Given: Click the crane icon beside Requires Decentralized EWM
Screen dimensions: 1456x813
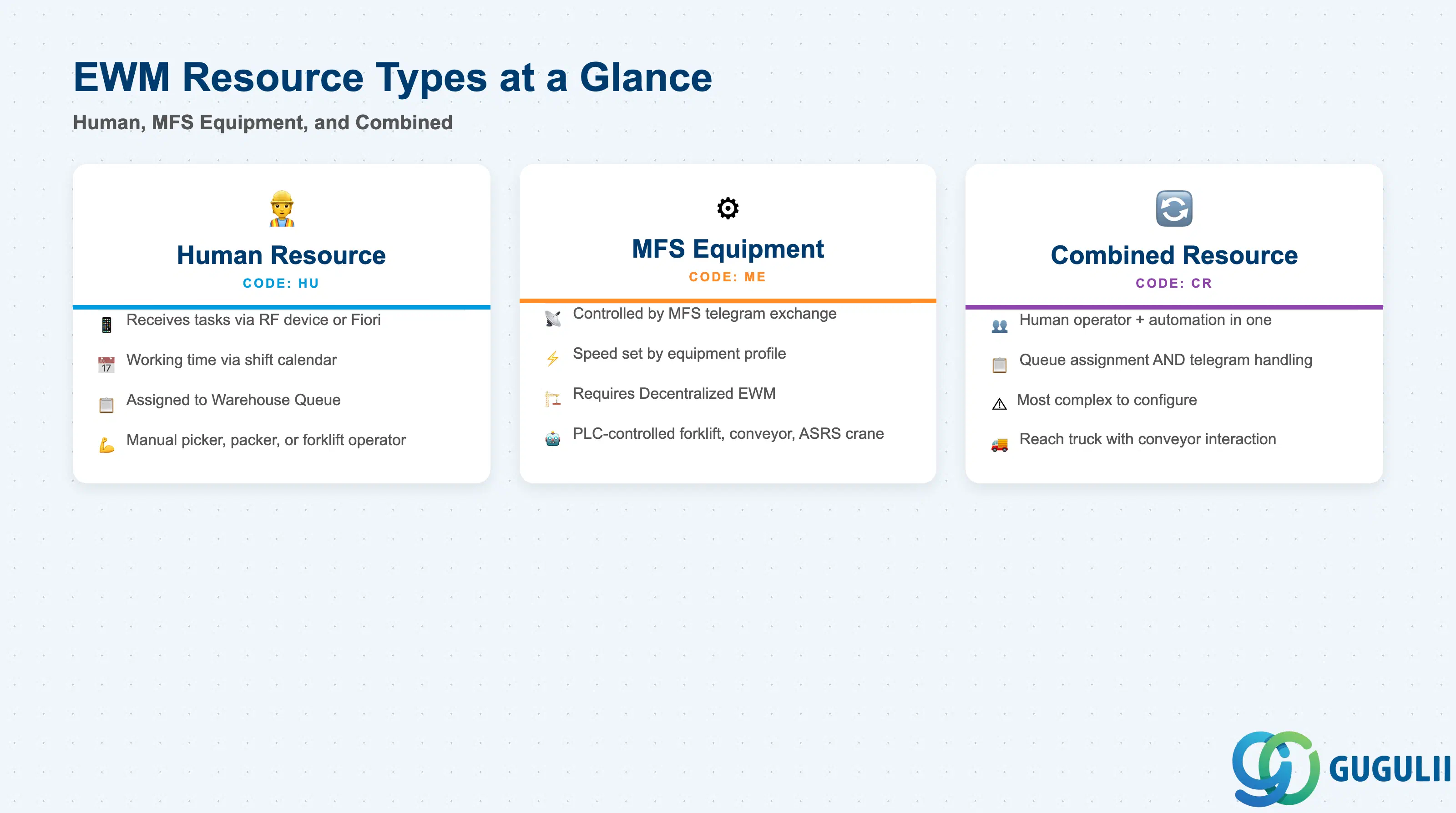Looking at the screenshot, I should click(553, 399).
